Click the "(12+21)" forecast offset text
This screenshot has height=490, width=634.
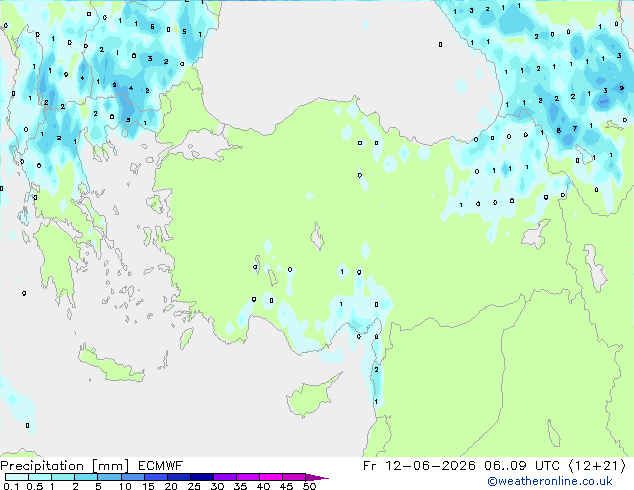tap(597, 466)
